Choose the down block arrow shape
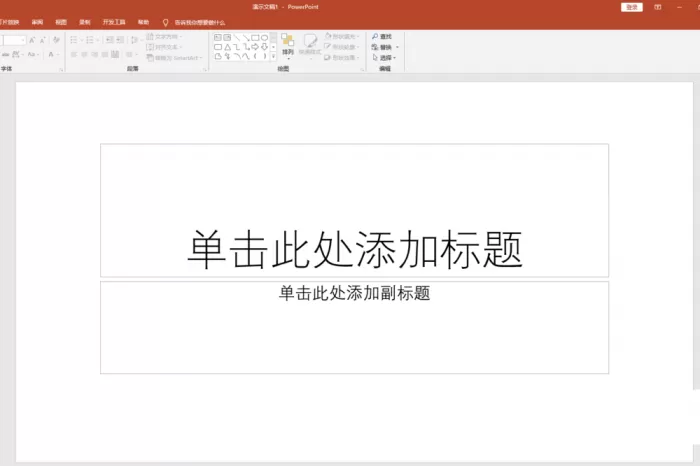This screenshot has width=700, height=466. pos(264,47)
